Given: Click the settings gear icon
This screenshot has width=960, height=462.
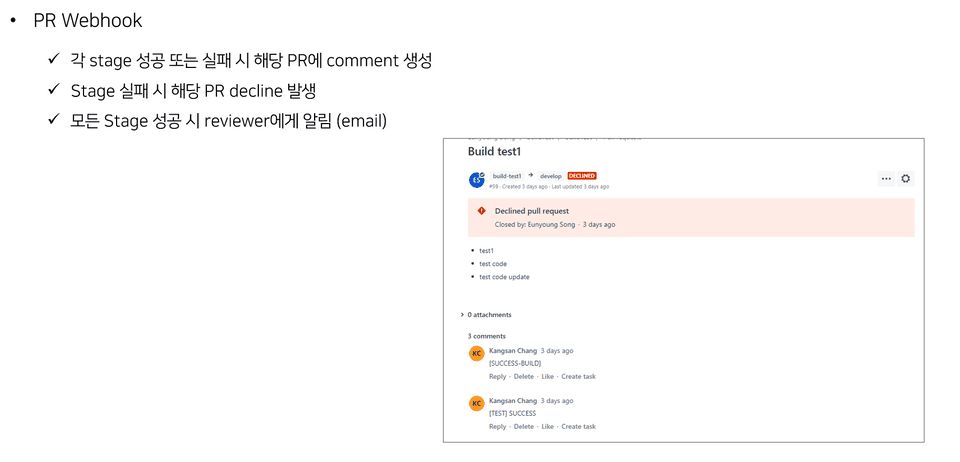Looking at the screenshot, I should 906,179.
